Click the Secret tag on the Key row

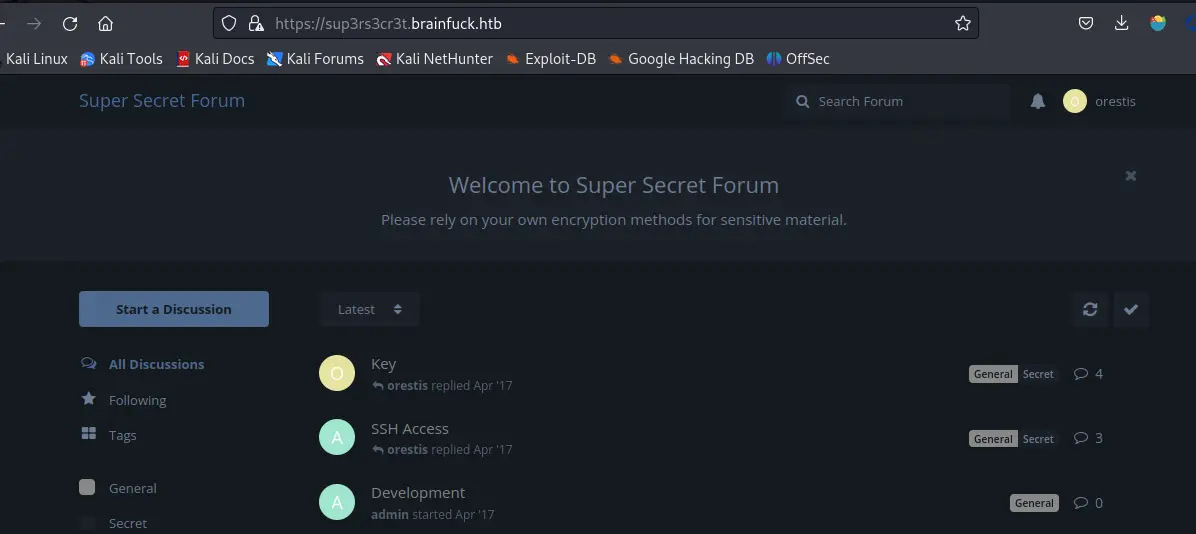click(1038, 374)
